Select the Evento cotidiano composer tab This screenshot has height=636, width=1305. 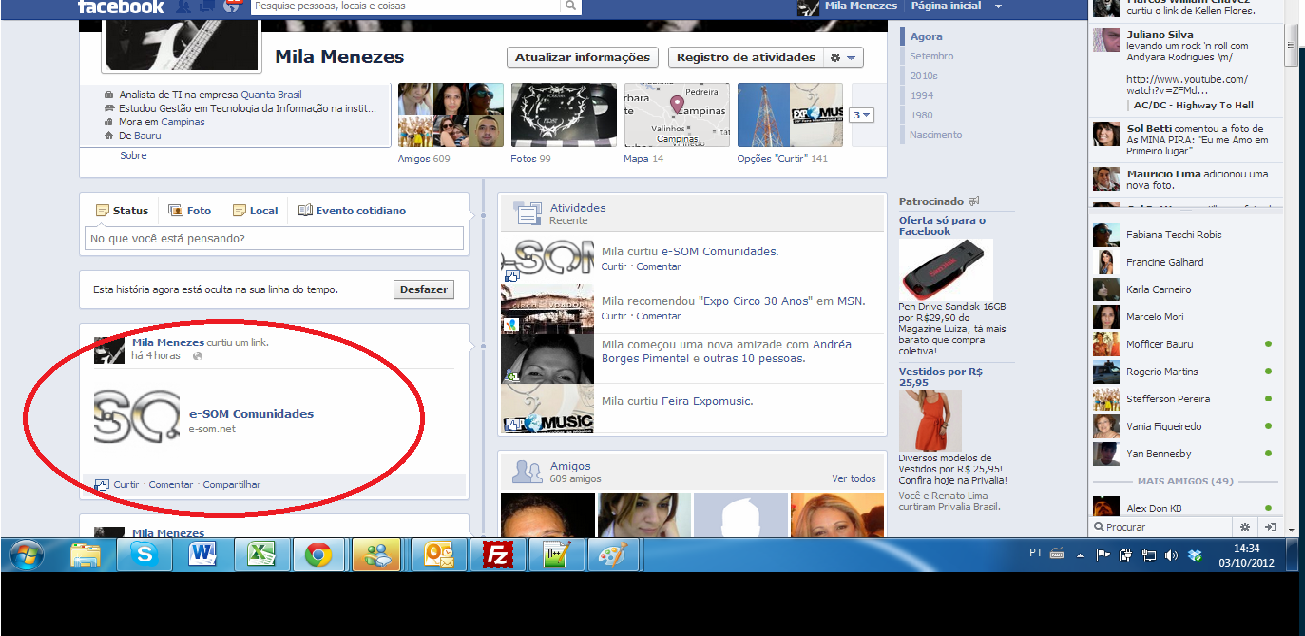click(352, 211)
